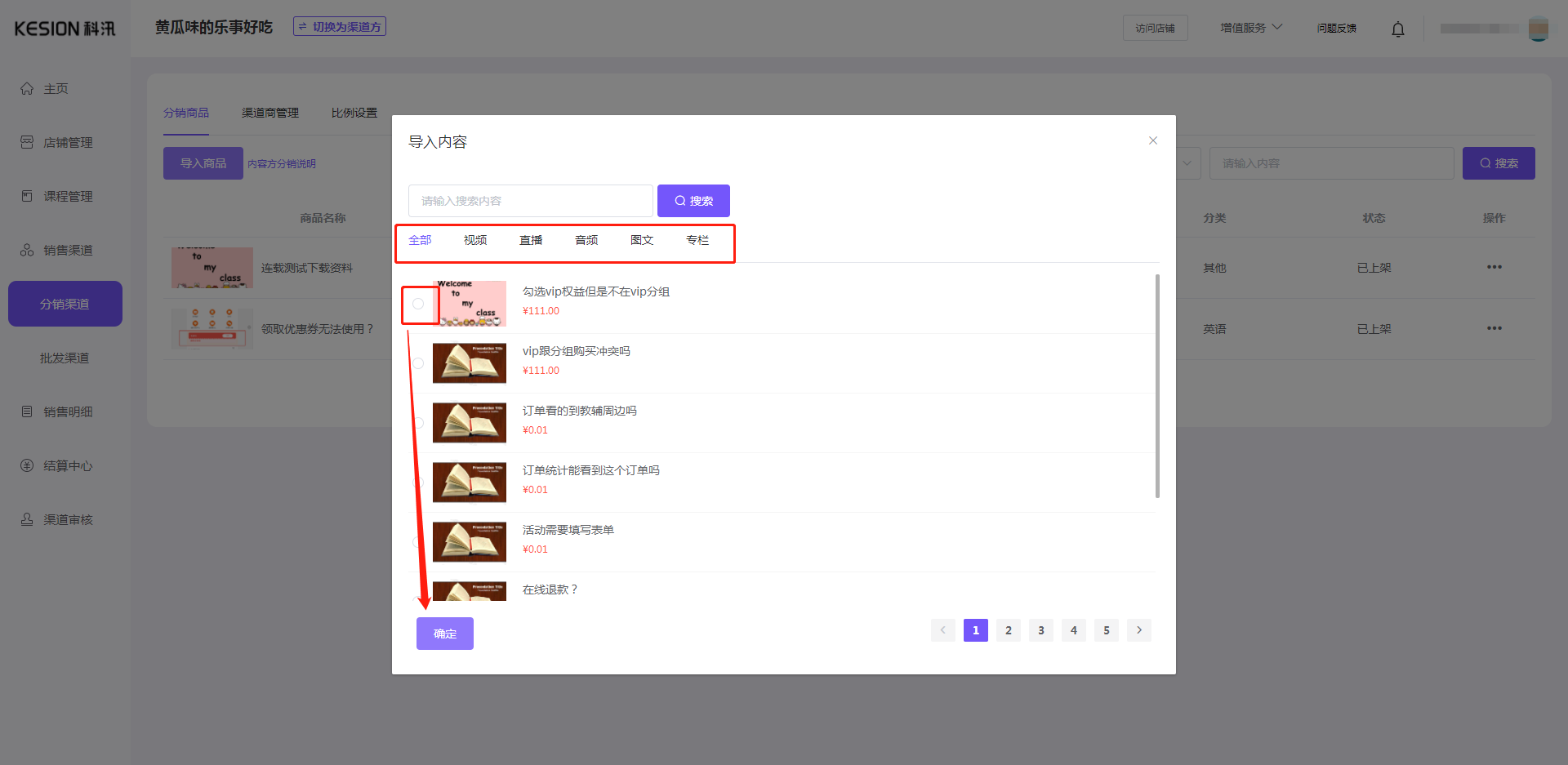Click the product name 连载测试下载资料
The height and width of the screenshot is (765, 1568).
coord(307,268)
